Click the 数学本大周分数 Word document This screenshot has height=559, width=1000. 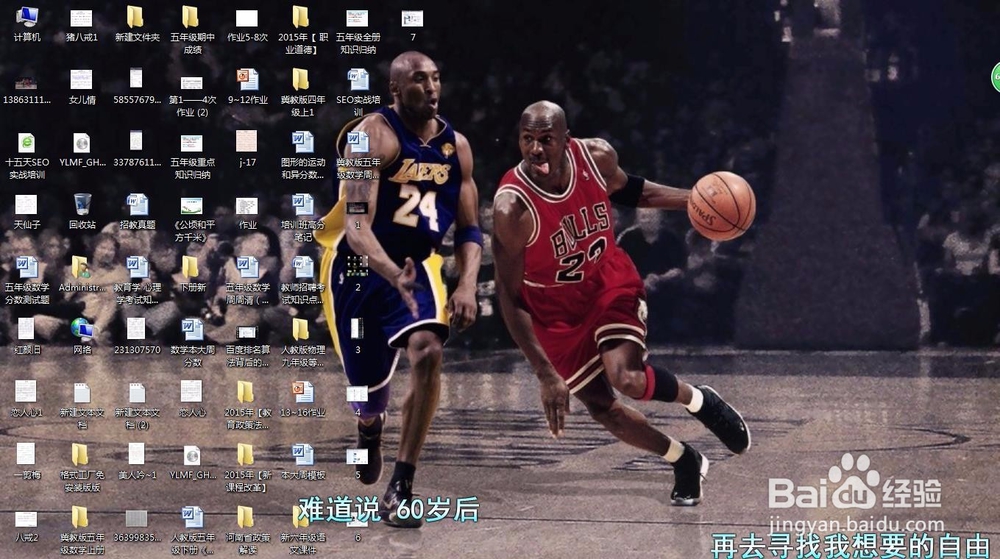[192, 330]
